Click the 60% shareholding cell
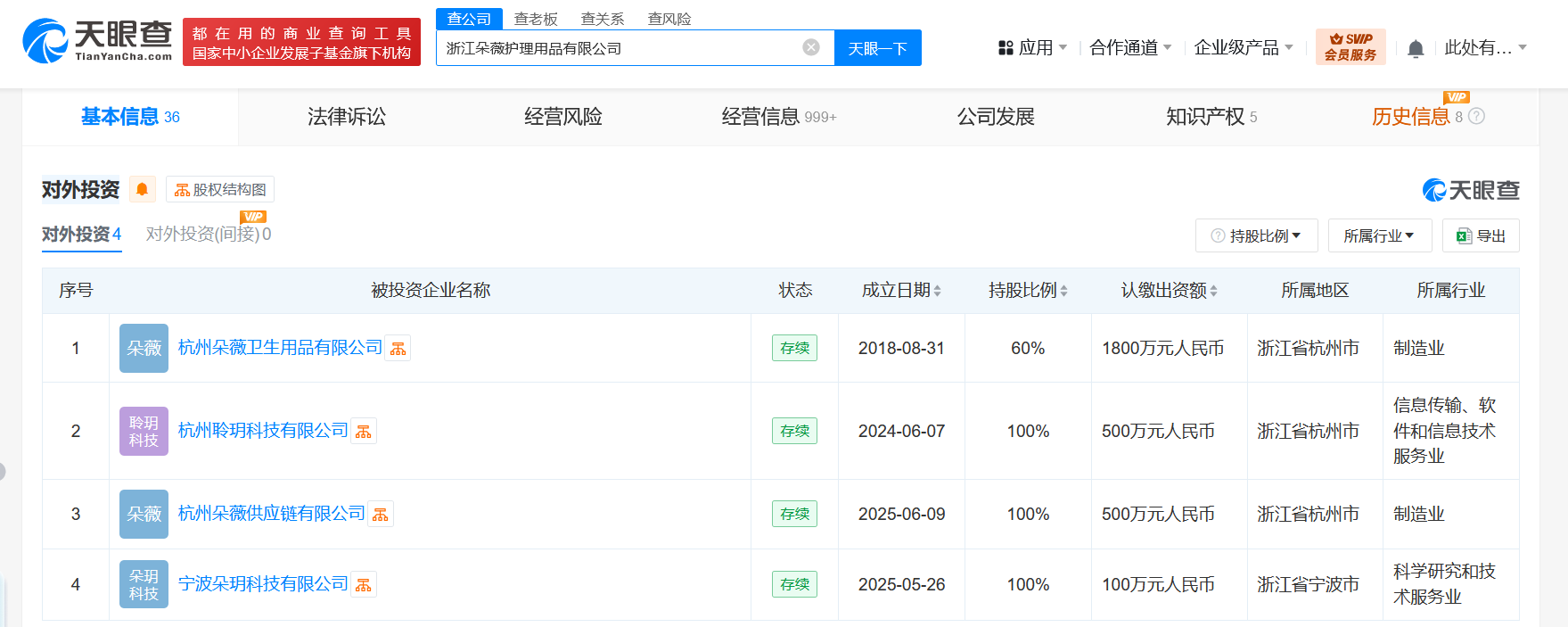Screen dimensions: 1568x627 pos(1028,348)
